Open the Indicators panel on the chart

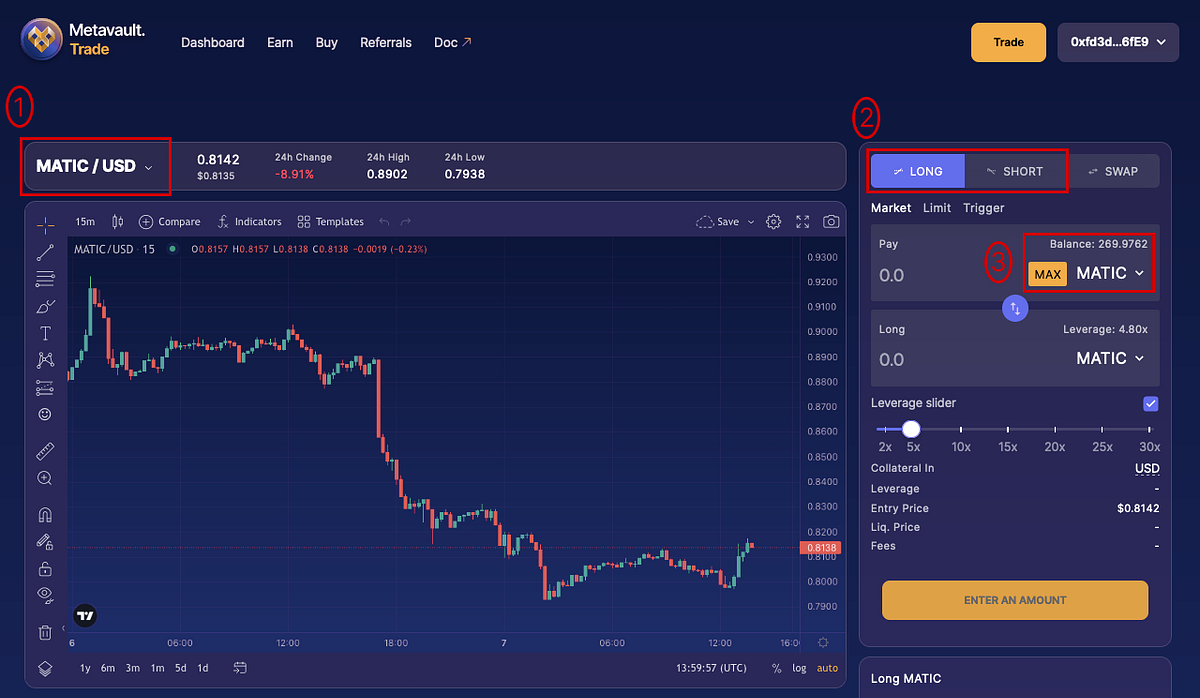(x=249, y=221)
